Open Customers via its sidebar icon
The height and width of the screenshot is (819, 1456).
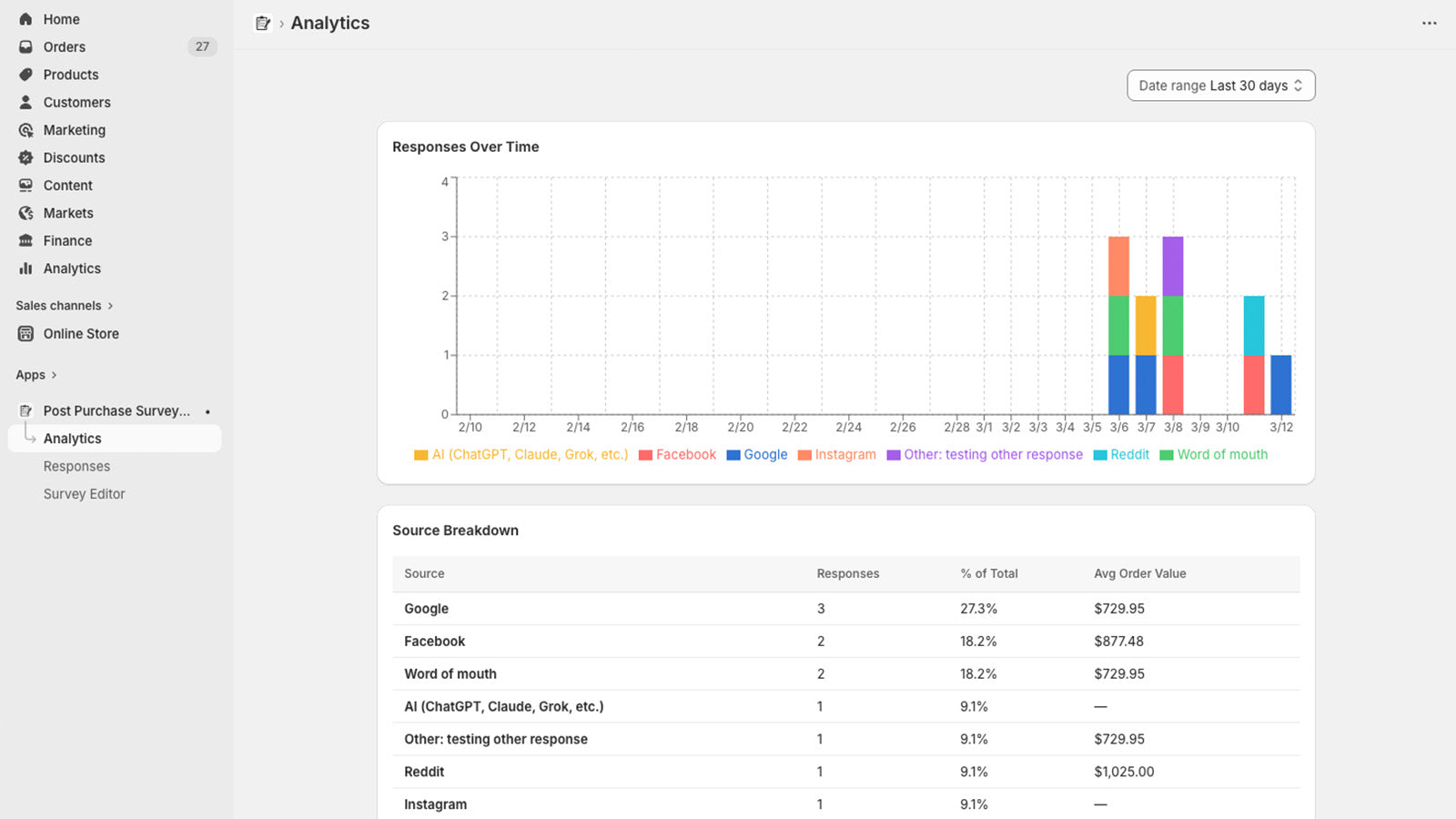25,102
